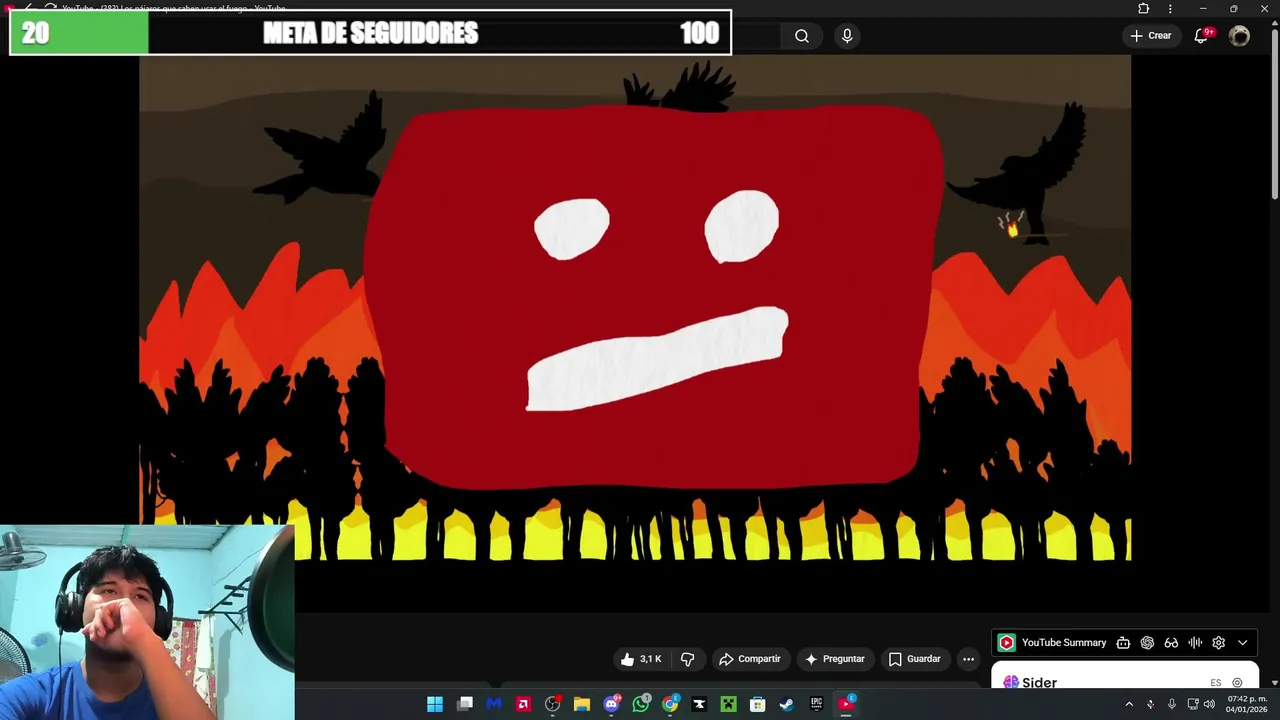Image resolution: width=1280 pixels, height=720 pixels.
Task: Open Epic Games Launcher from taskbar
Action: [816, 704]
